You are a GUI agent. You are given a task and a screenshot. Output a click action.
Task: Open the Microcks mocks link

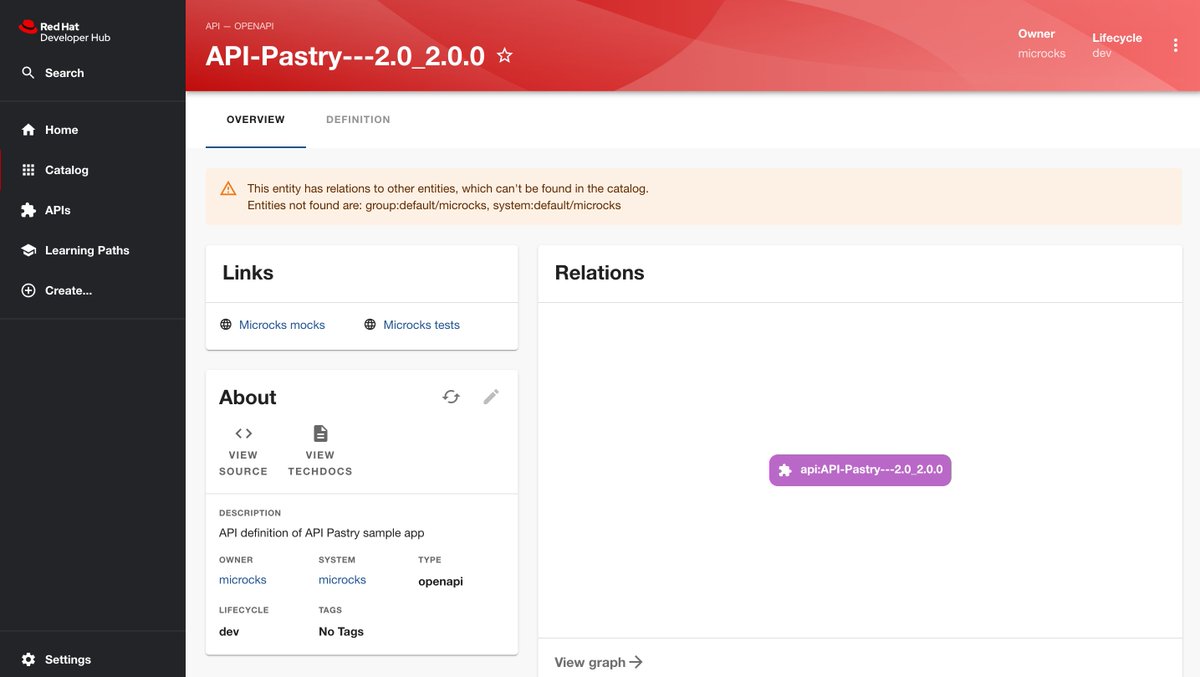[x=282, y=325]
